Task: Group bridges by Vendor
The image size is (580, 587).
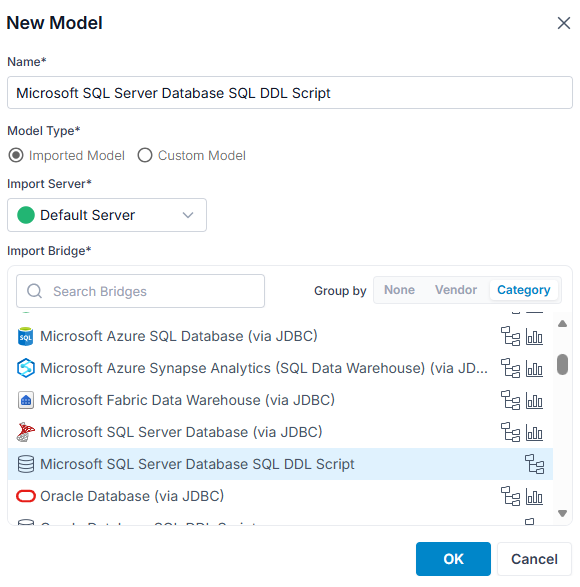Action: pos(456,290)
